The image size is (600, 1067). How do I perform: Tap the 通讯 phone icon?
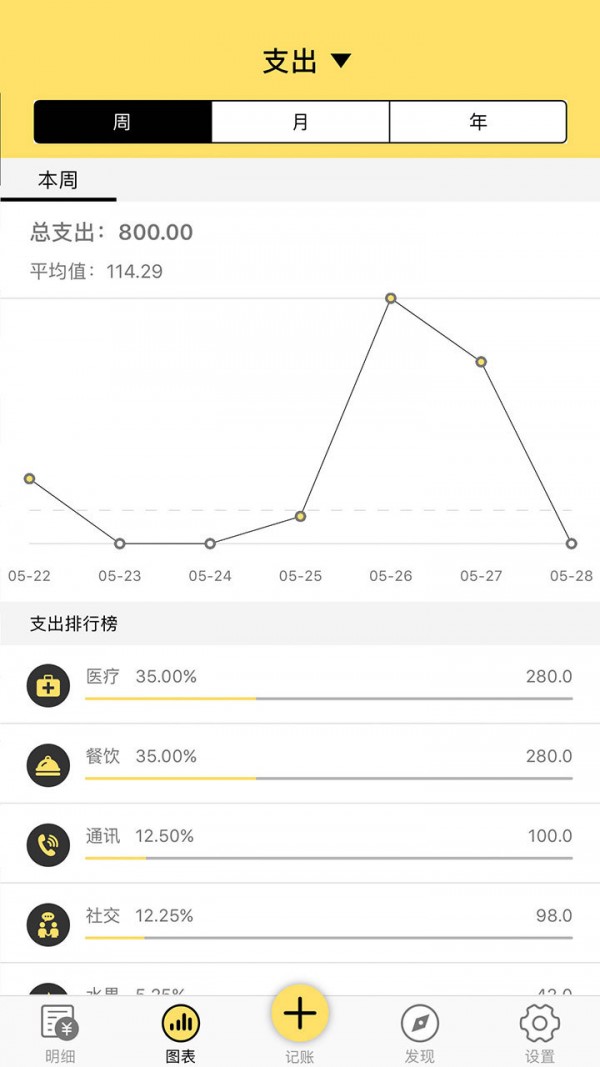pos(48,845)
